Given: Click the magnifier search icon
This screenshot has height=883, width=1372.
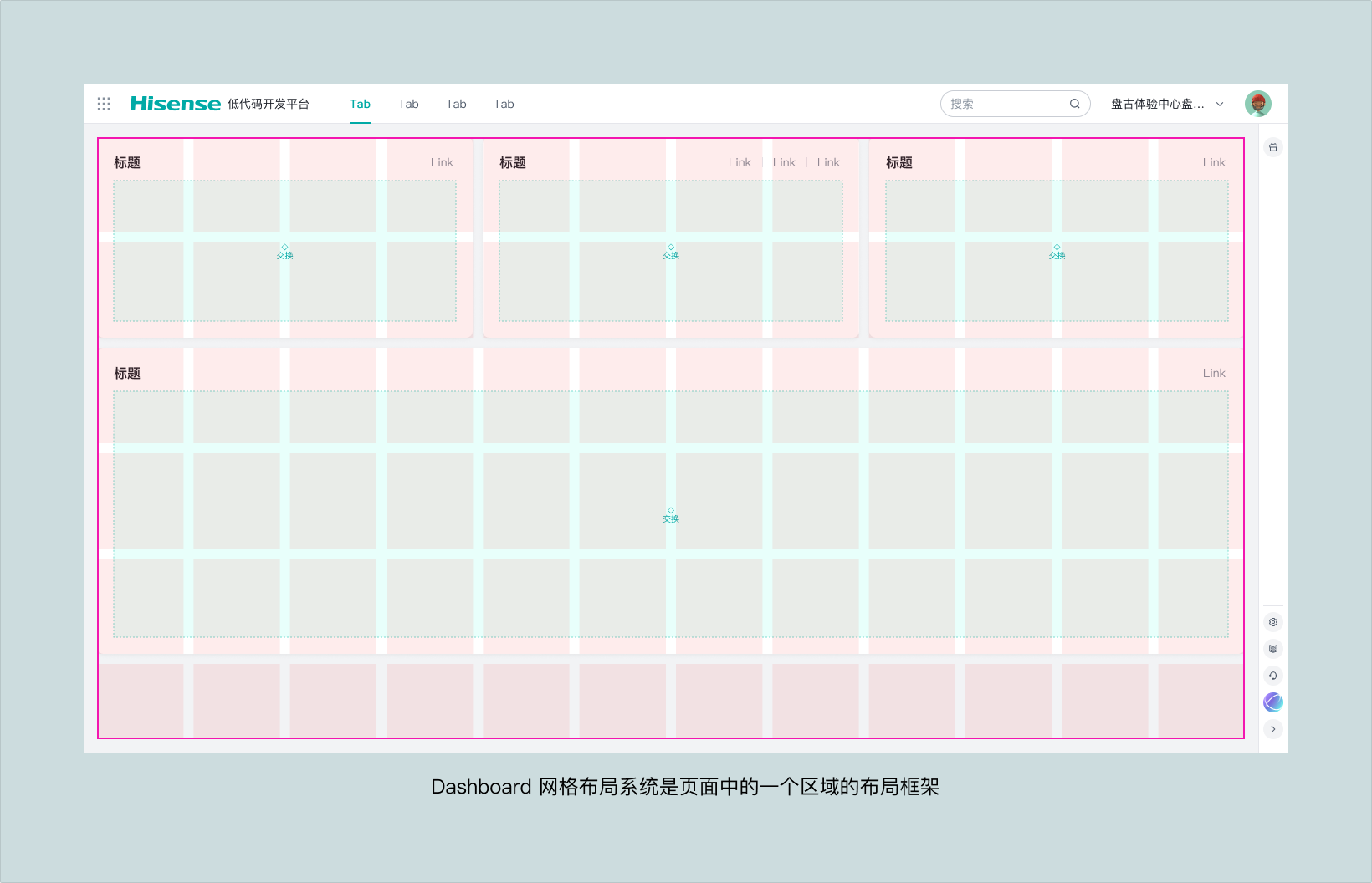Looking at the screenshot, I should point(1075,104).
